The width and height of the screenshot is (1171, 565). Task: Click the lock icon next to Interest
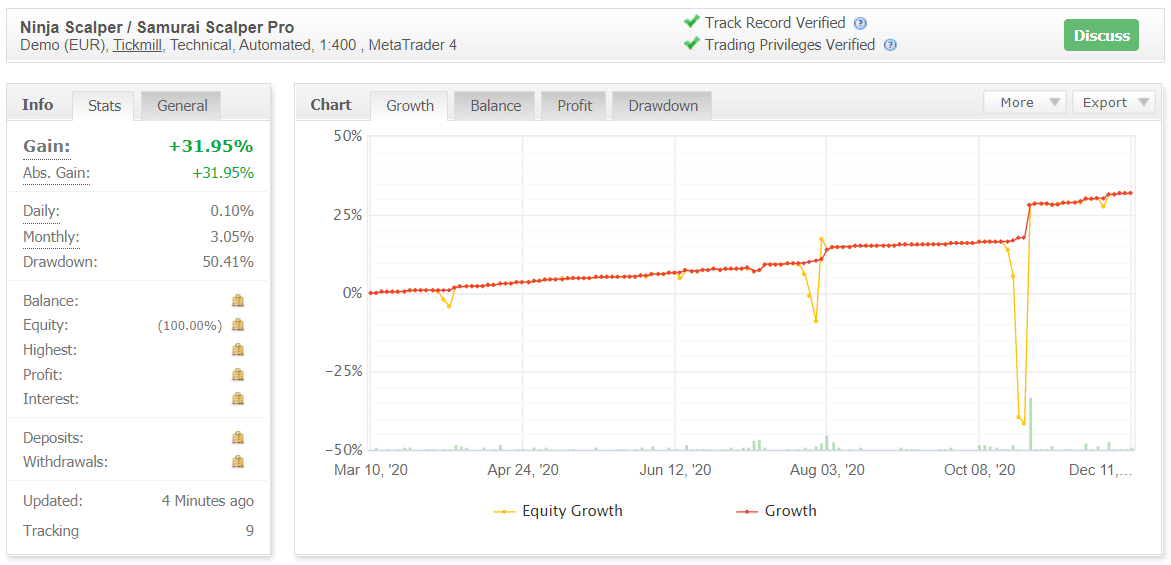(238, 399)
